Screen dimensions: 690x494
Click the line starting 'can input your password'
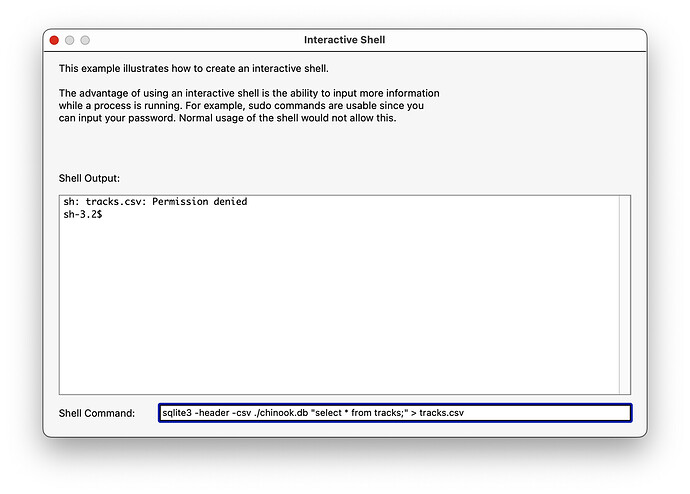228,118
